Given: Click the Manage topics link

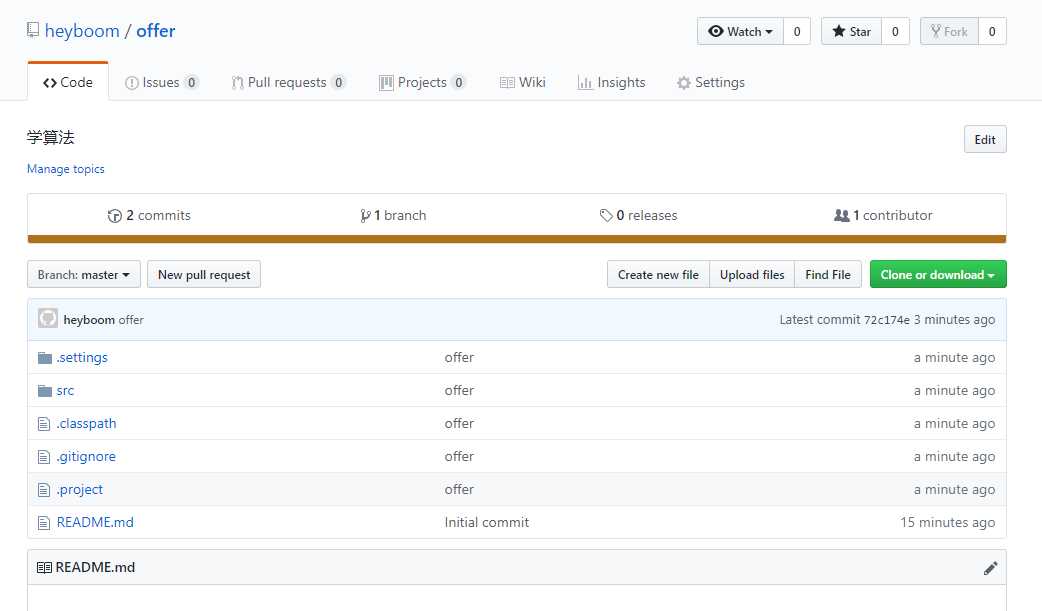Looking at the screenshot, I should [x=65, y=169].
